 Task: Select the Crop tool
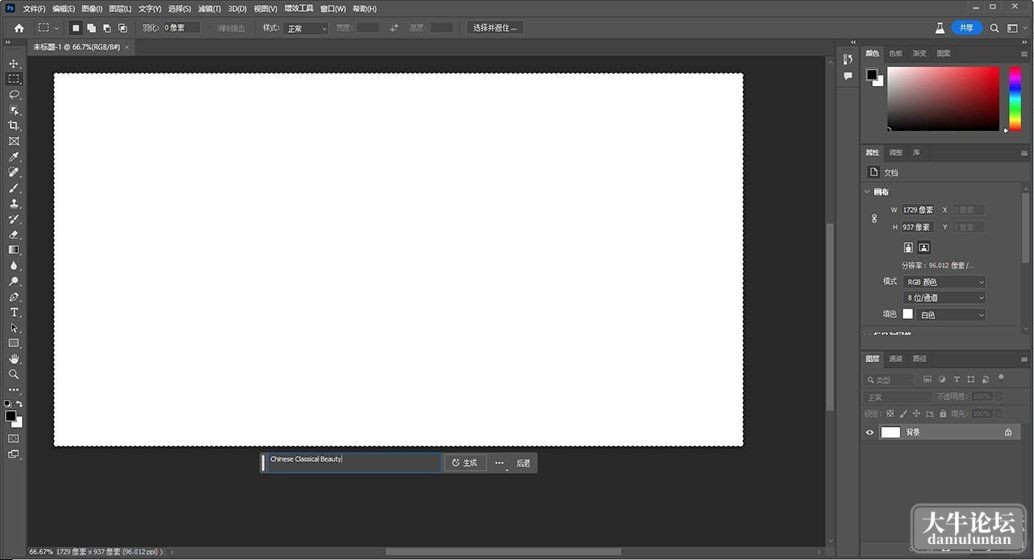(x=14, y=125)
